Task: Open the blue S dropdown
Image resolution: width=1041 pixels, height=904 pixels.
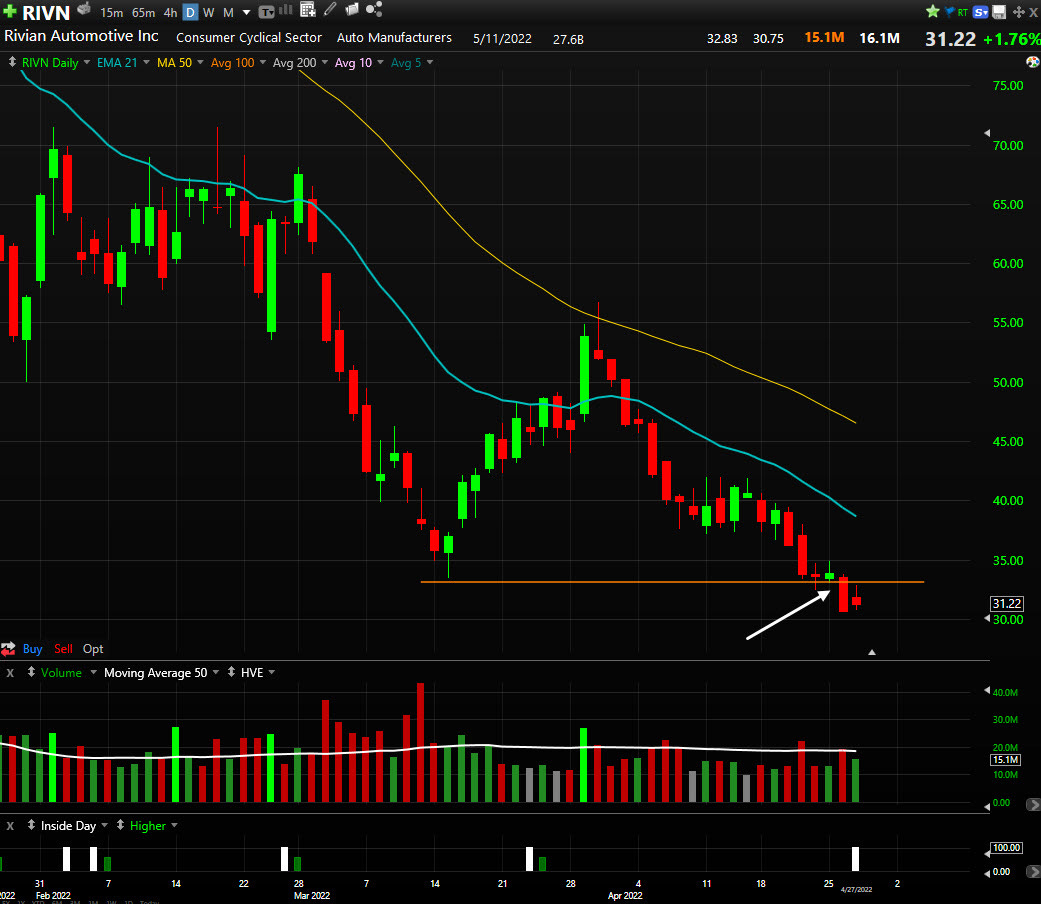Action: pyautogui.click(x=981, y=12)
